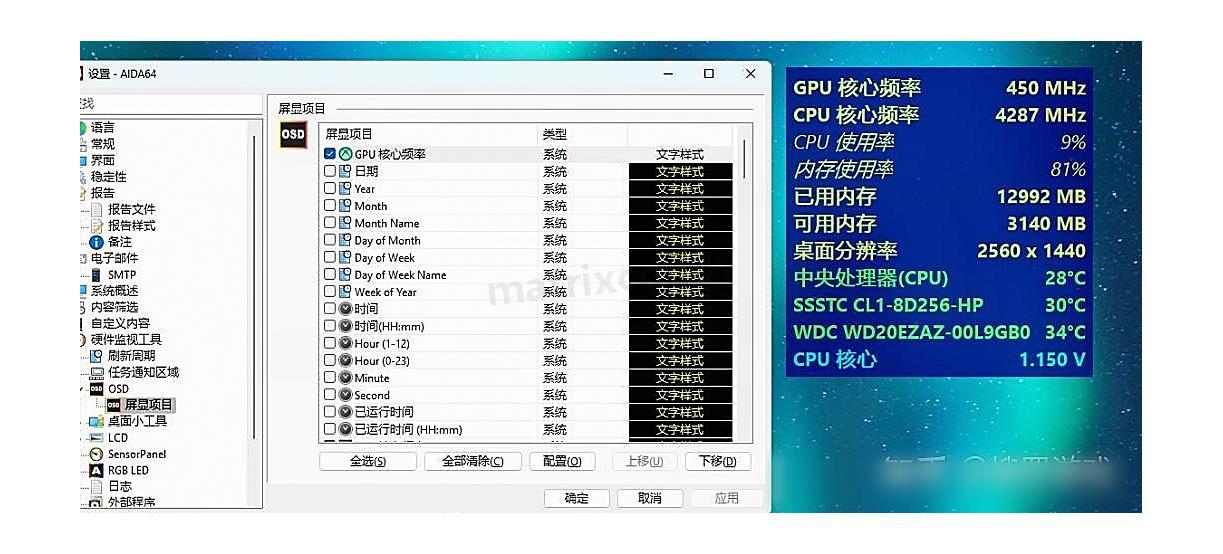Maximize the AIDA64 settings window
The height and width of the screenshot is (554, 1223).
pos(709,74)
